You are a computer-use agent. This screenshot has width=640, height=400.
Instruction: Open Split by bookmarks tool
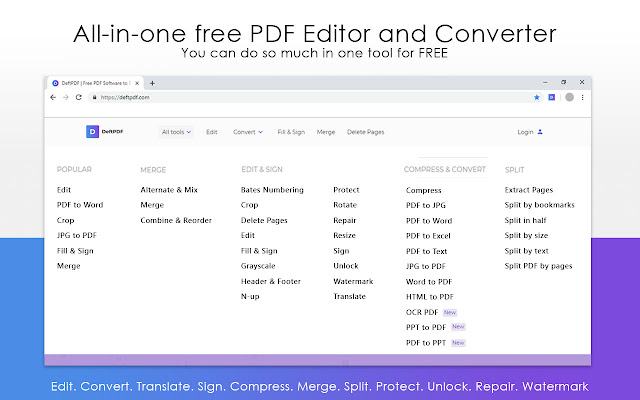tap(539, 204)
